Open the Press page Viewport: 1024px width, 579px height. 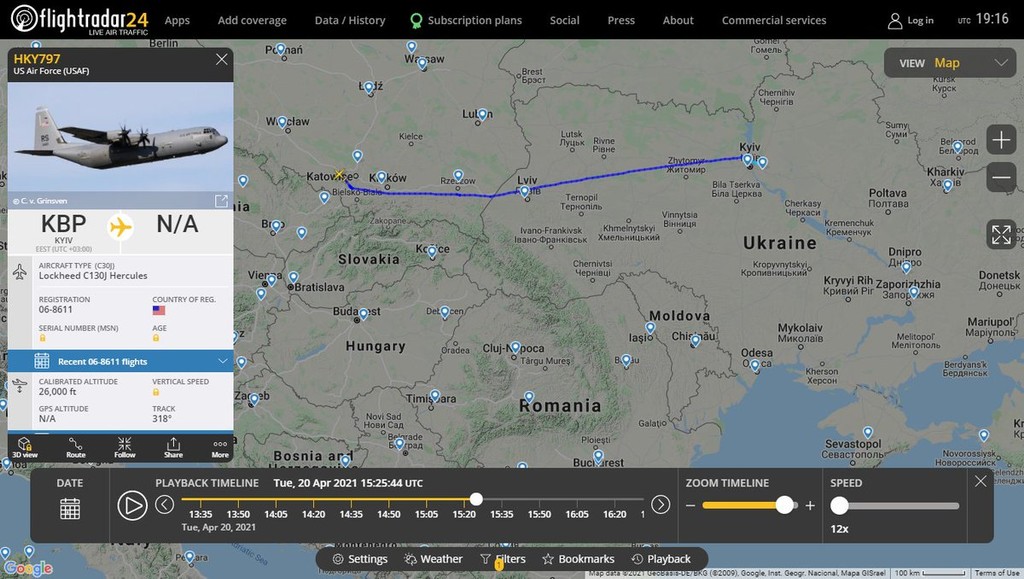tap(621, 20)
